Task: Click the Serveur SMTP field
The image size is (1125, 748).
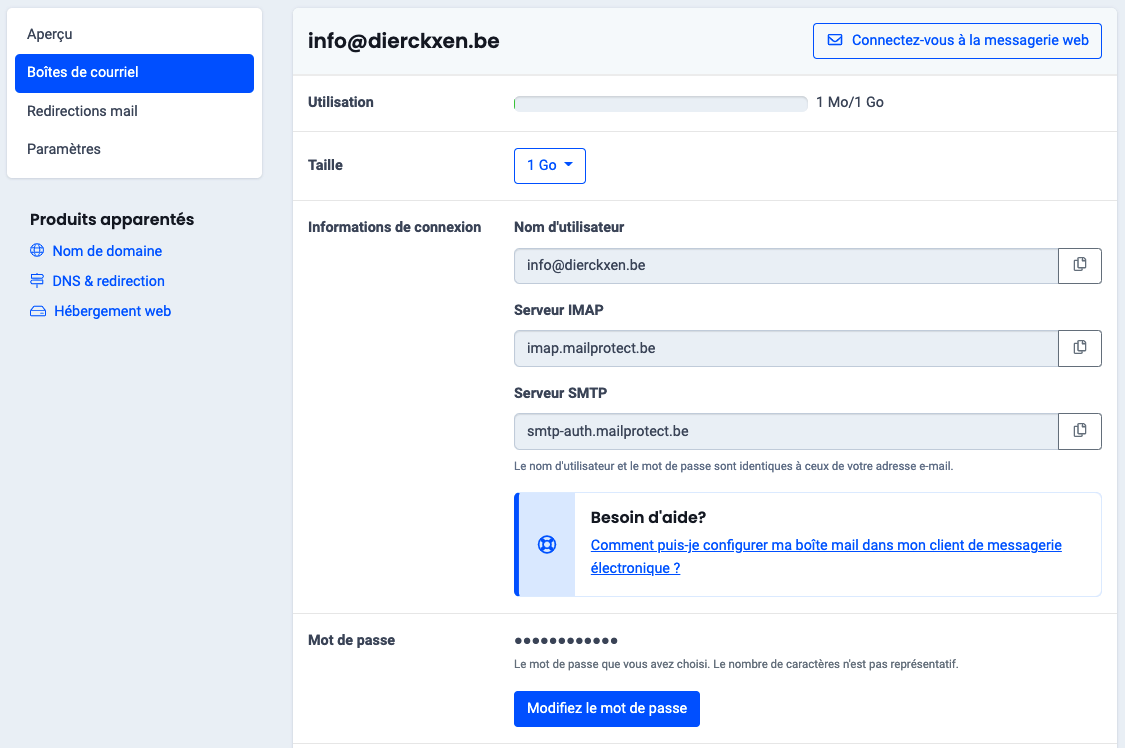Action: click(x=785, y=432)
